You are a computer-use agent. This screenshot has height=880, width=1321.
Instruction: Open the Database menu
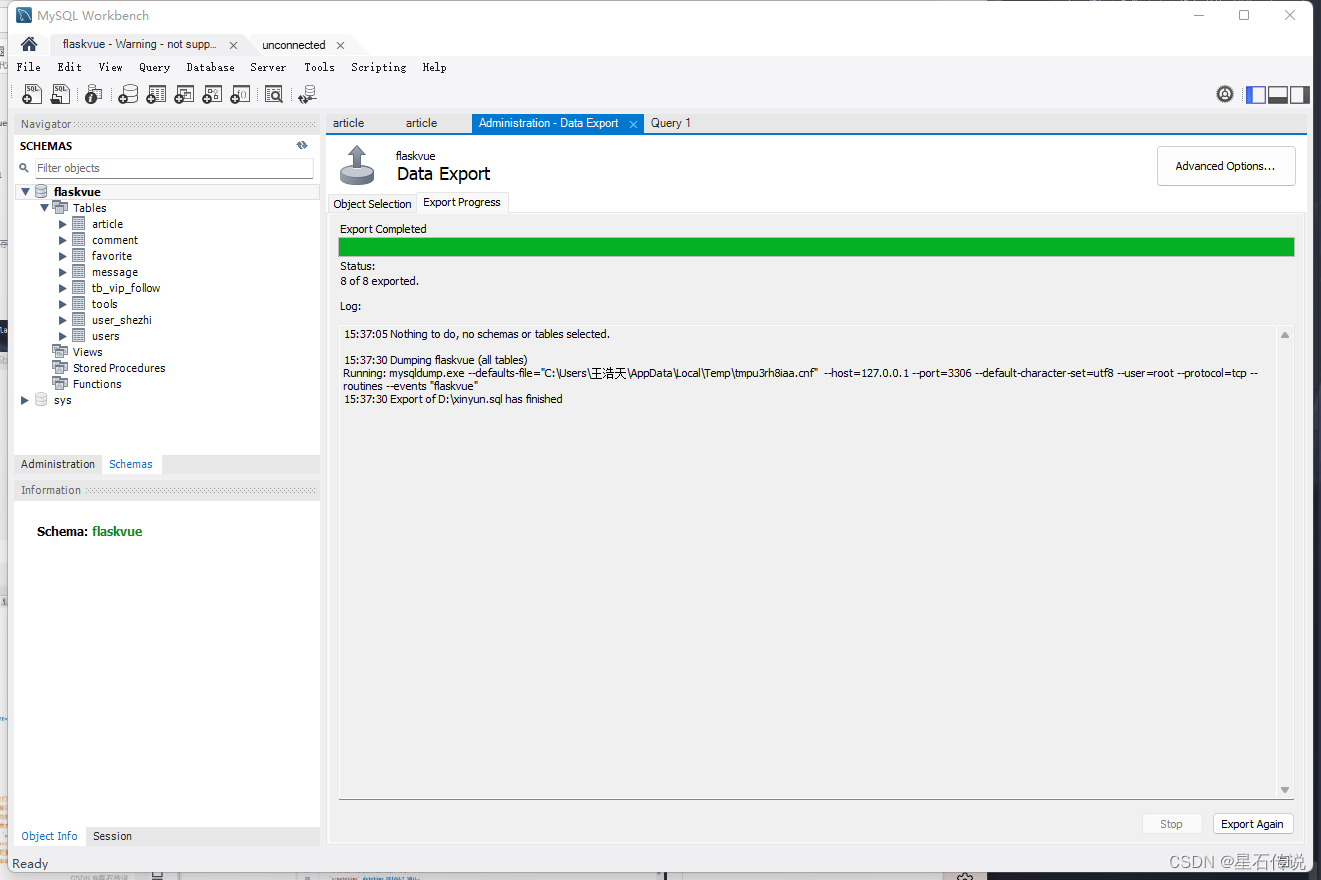(210, 67)
